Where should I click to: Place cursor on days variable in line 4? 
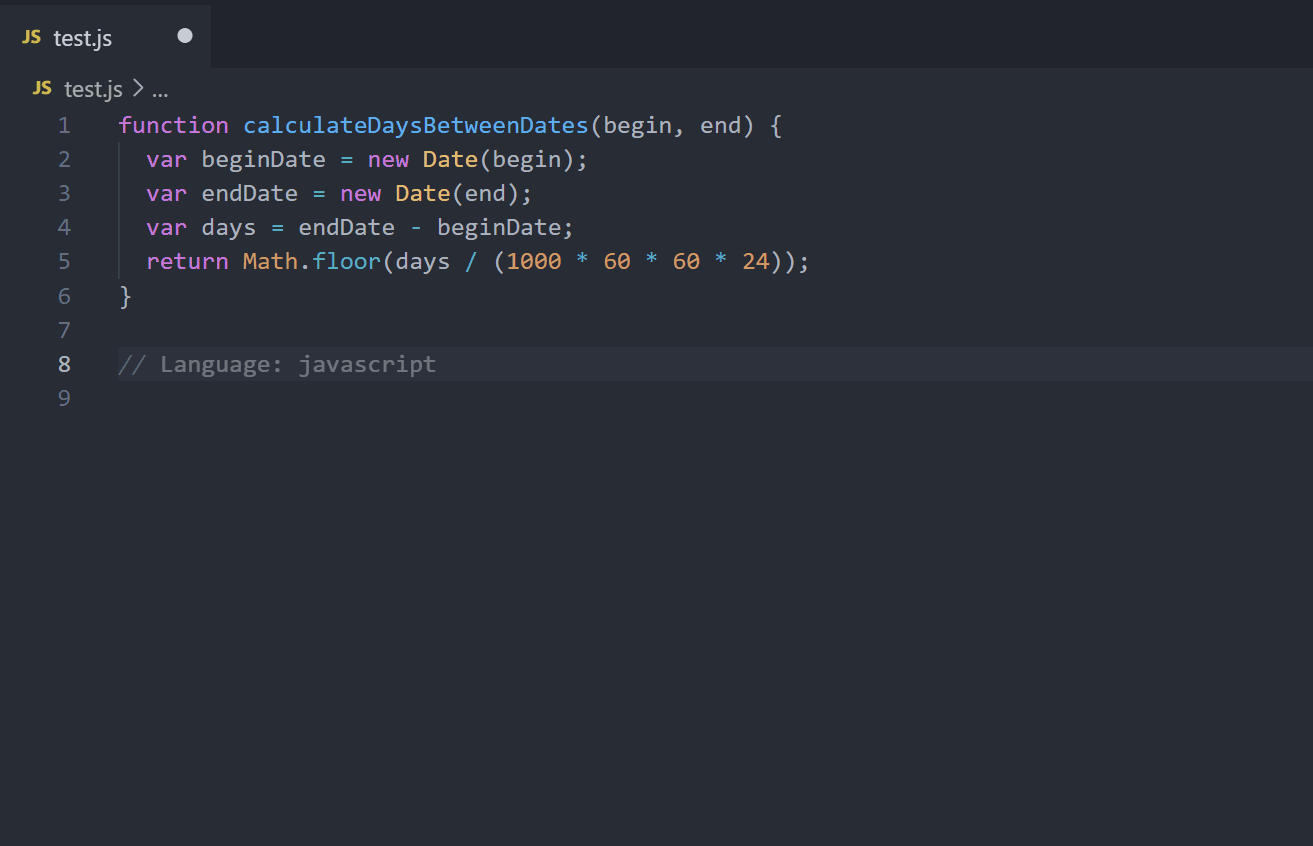coord(229,228)
